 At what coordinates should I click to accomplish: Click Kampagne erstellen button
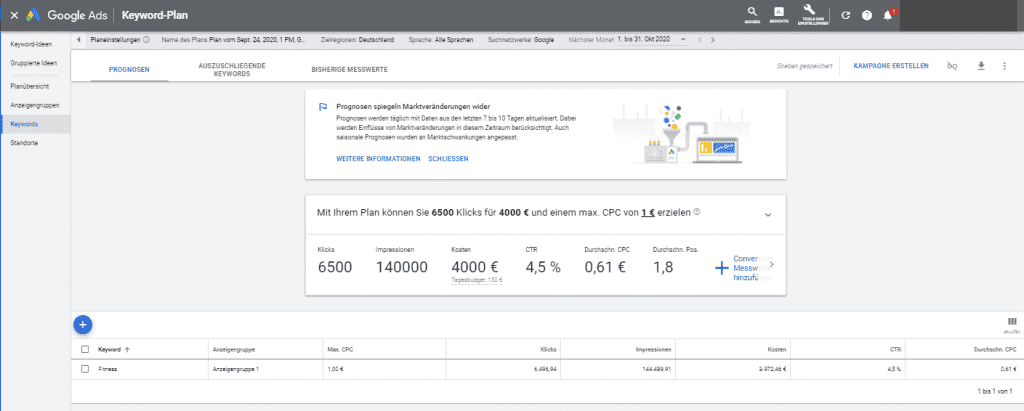coord(891,66)
